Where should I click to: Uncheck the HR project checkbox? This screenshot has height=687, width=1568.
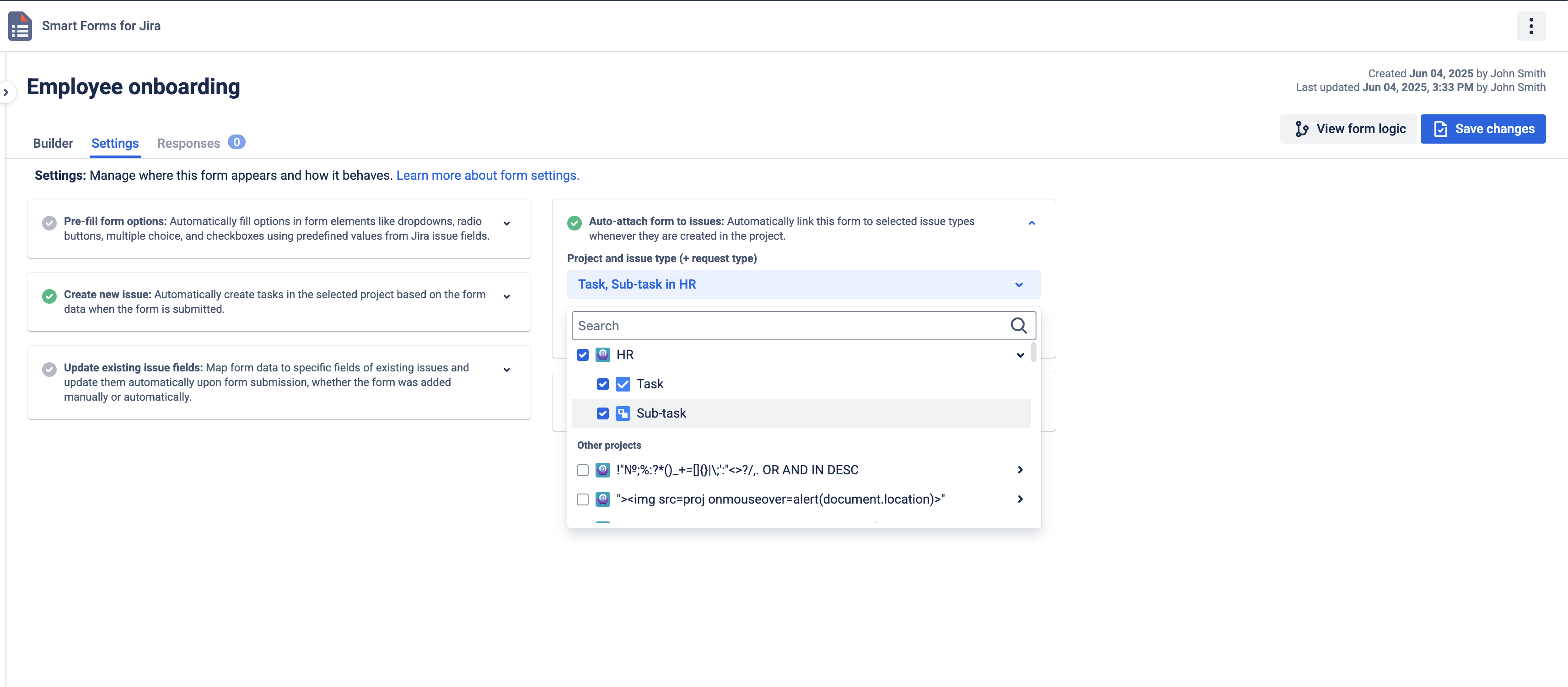click(583, 354)
